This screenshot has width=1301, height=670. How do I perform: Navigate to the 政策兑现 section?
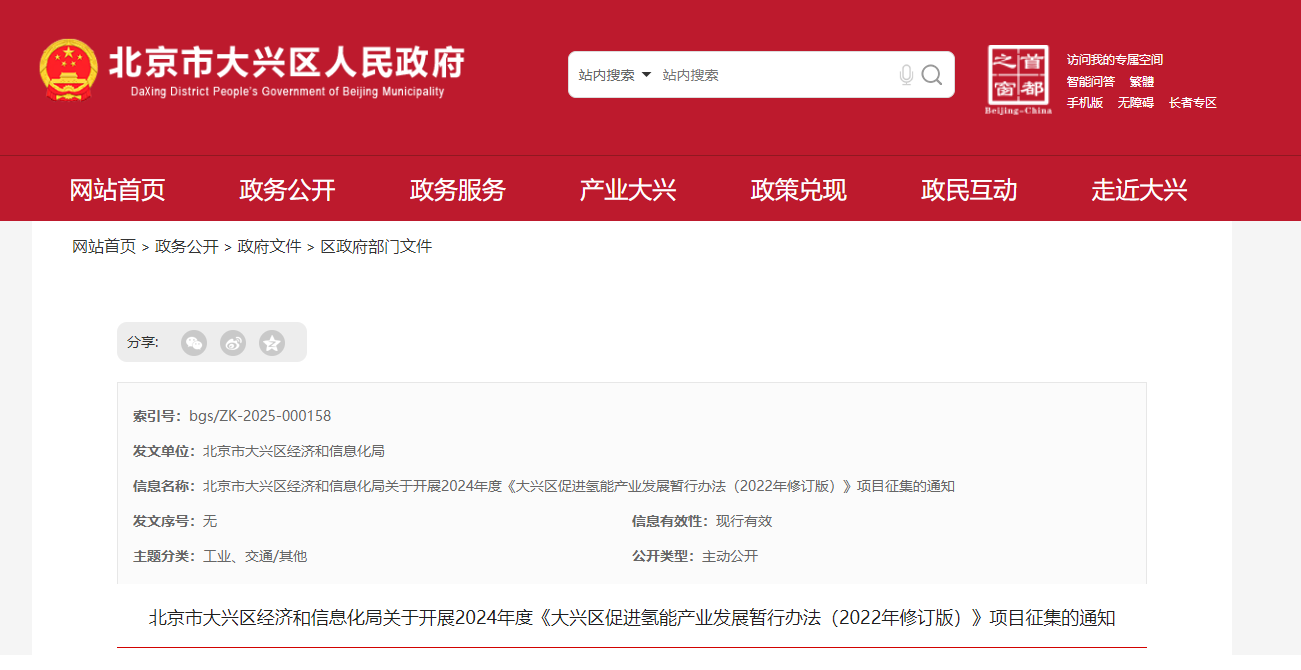(799, 190)
